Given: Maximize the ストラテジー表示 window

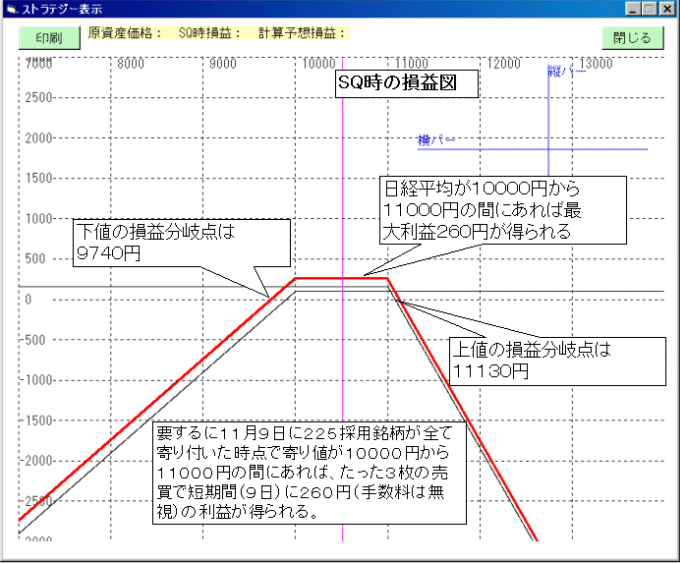Looking at the screenshot, I should (649, 9).
